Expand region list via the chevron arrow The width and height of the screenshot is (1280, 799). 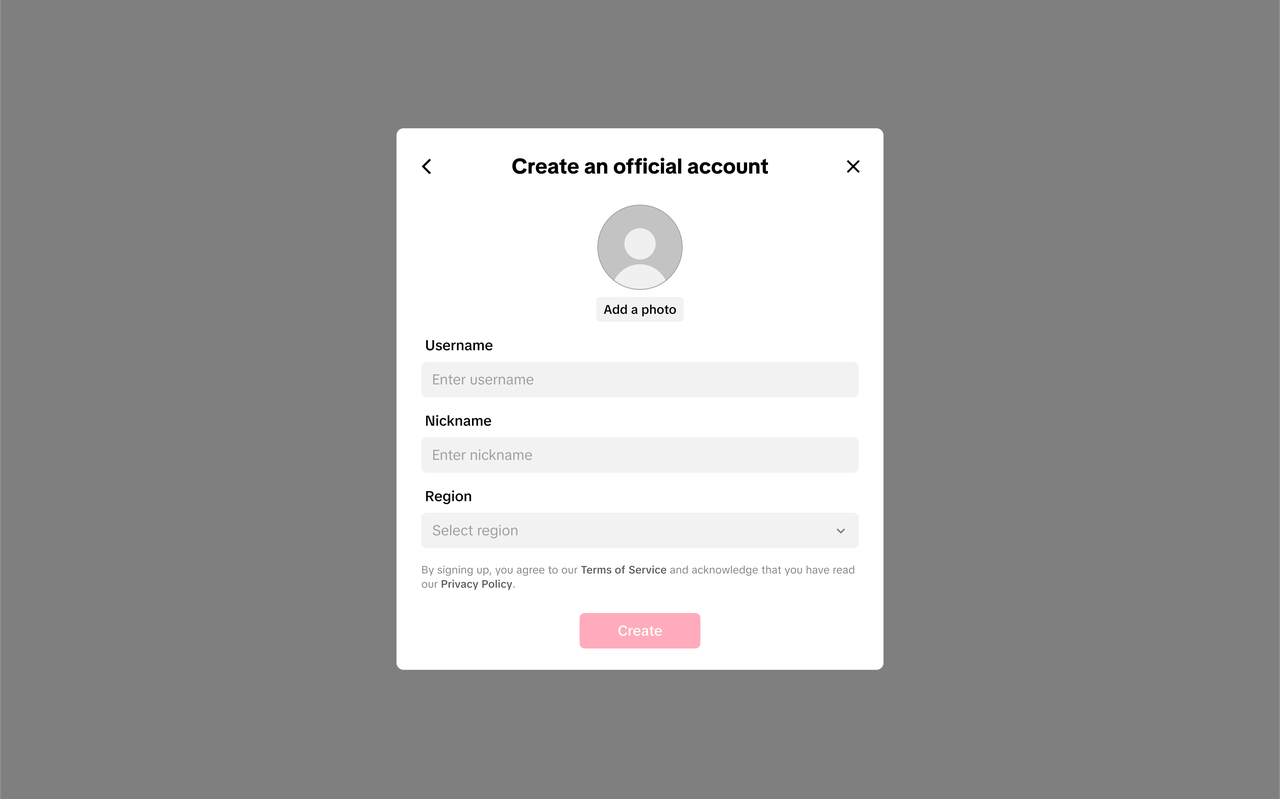click(841, 531)
